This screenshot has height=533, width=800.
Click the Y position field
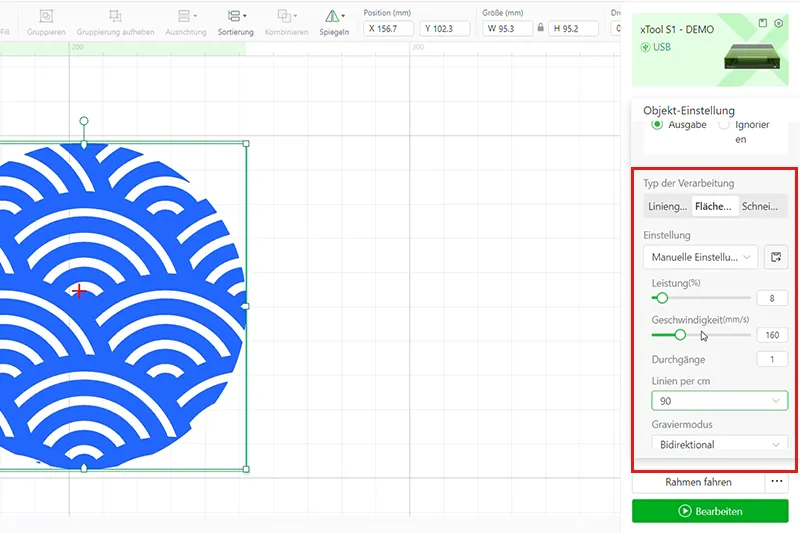click(444, 29)
